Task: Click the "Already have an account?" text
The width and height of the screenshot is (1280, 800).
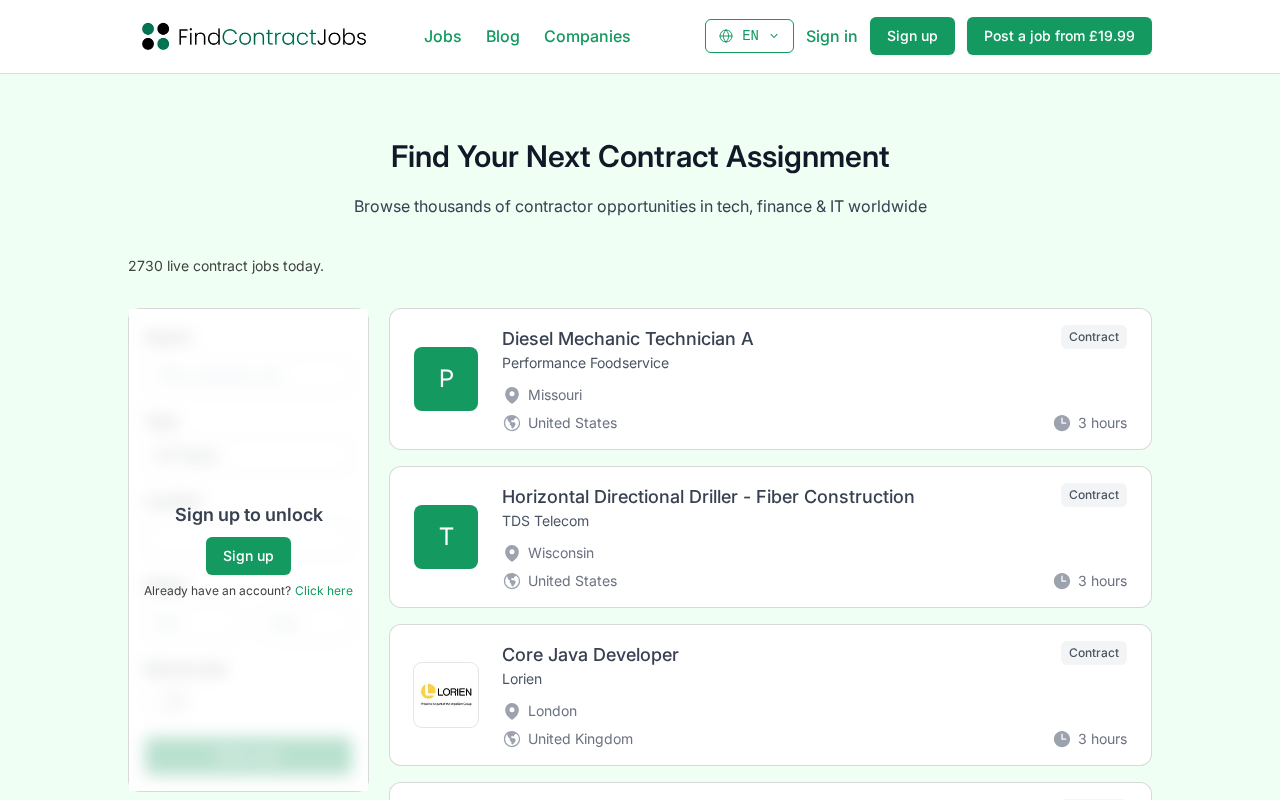Action: 217,591
